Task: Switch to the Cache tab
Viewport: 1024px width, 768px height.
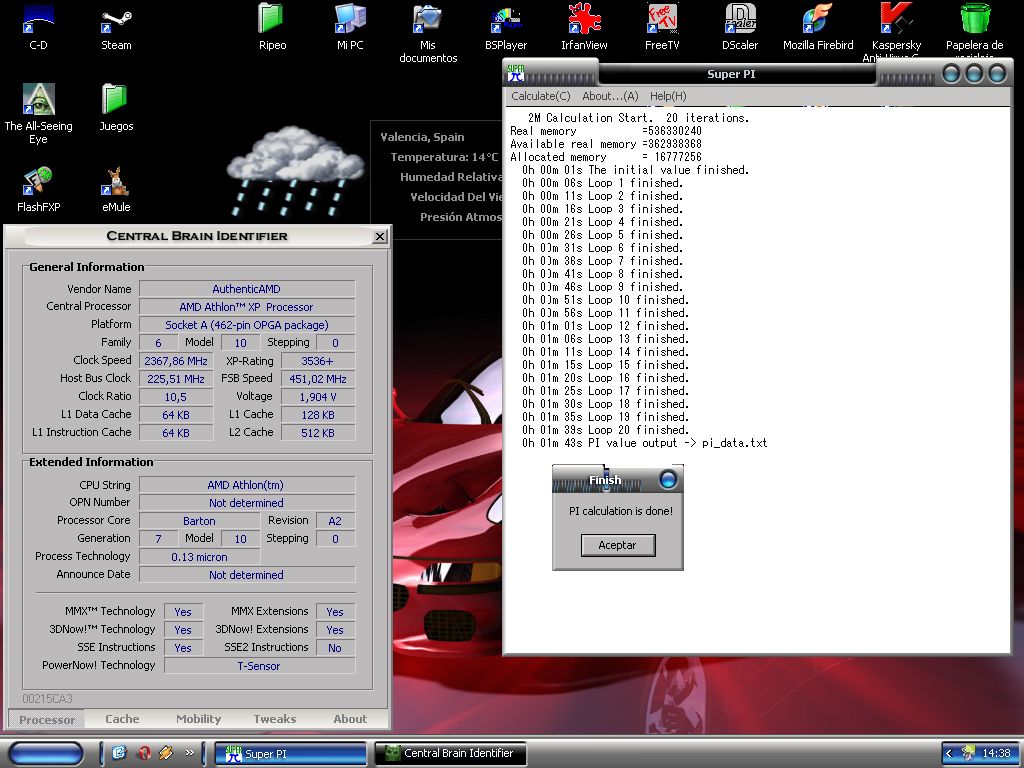Action: point(122,719)
